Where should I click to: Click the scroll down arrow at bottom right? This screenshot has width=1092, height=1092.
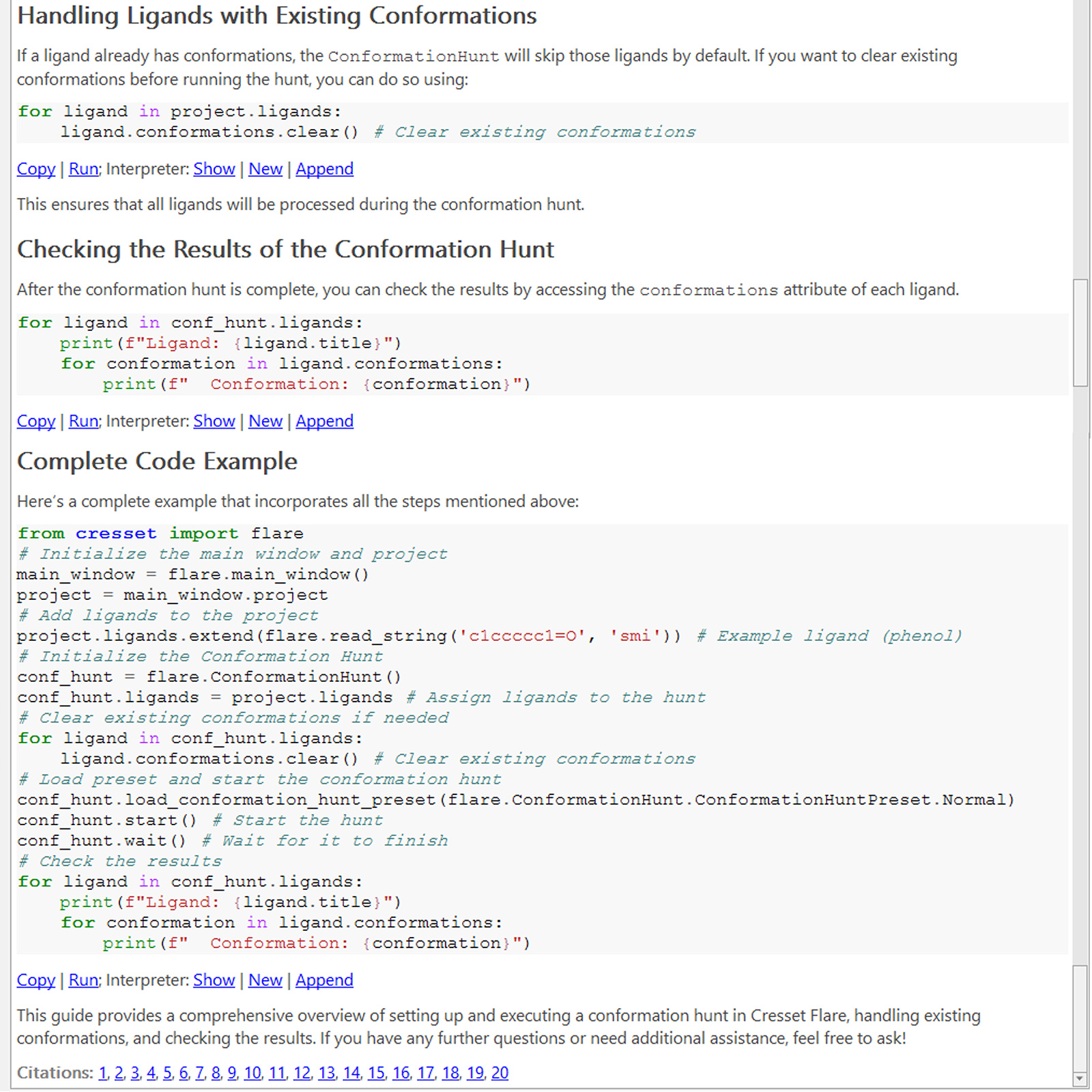(1080, 1078)
